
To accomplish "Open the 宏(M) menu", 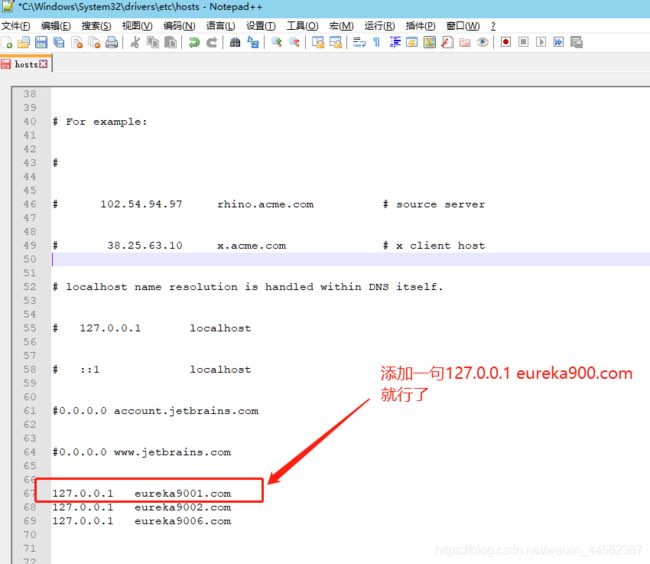I will (342, 26).
